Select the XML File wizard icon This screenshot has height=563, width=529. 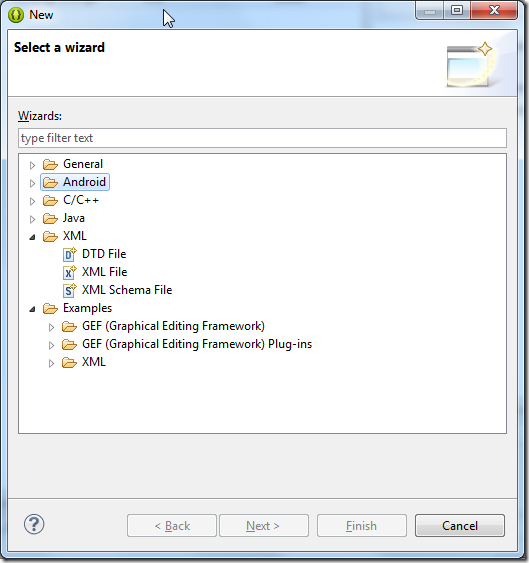click(x=70, y=272)
